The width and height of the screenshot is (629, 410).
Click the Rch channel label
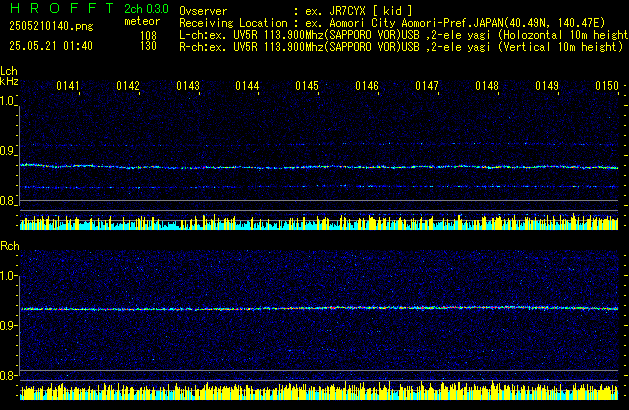10,246
